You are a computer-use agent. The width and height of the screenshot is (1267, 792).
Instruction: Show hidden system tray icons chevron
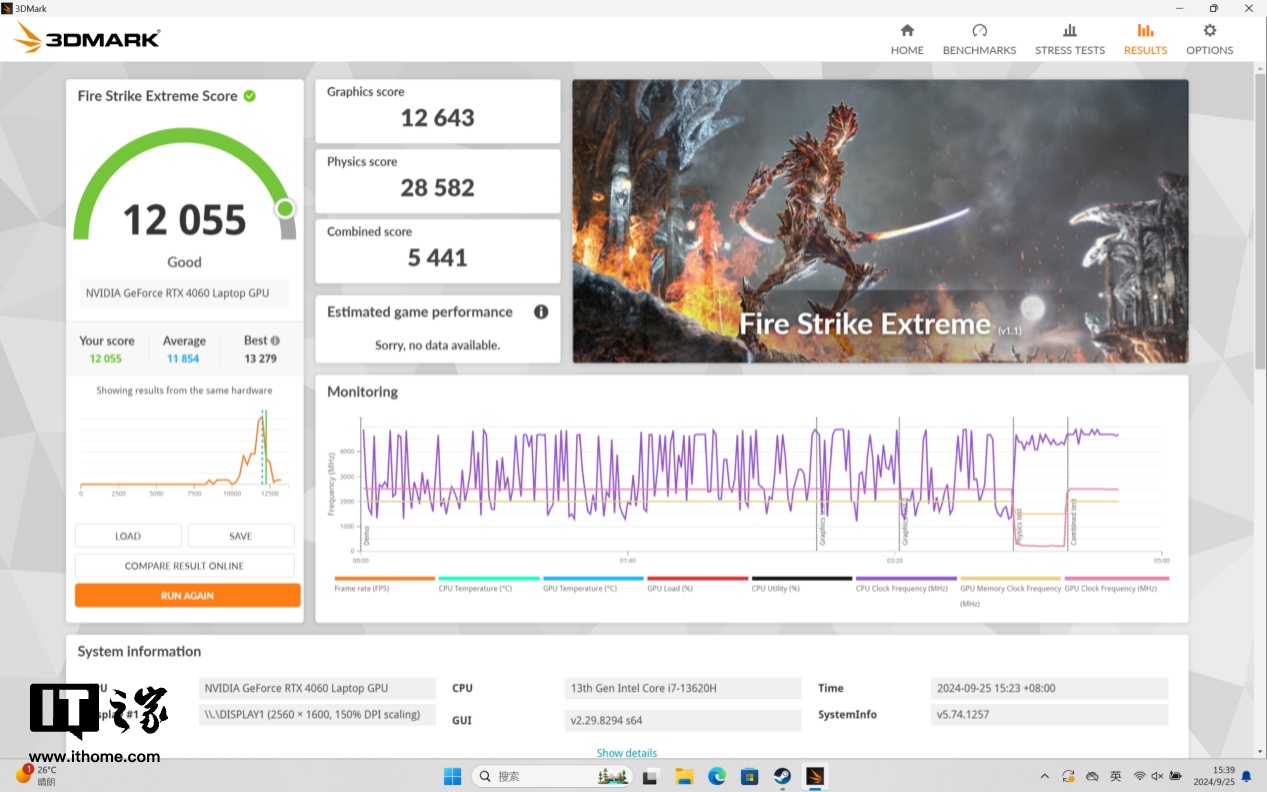pos(1045,776)
